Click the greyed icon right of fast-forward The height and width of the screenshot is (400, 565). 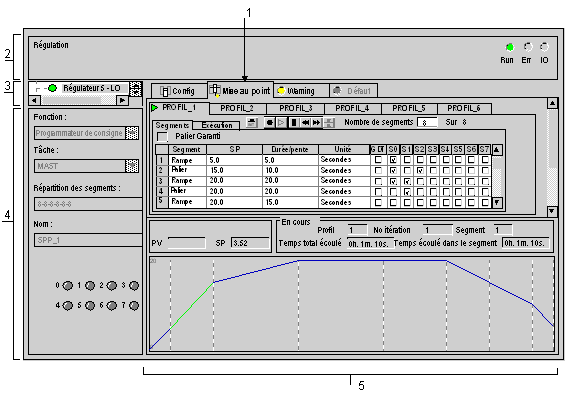click(x=329, y=123)
